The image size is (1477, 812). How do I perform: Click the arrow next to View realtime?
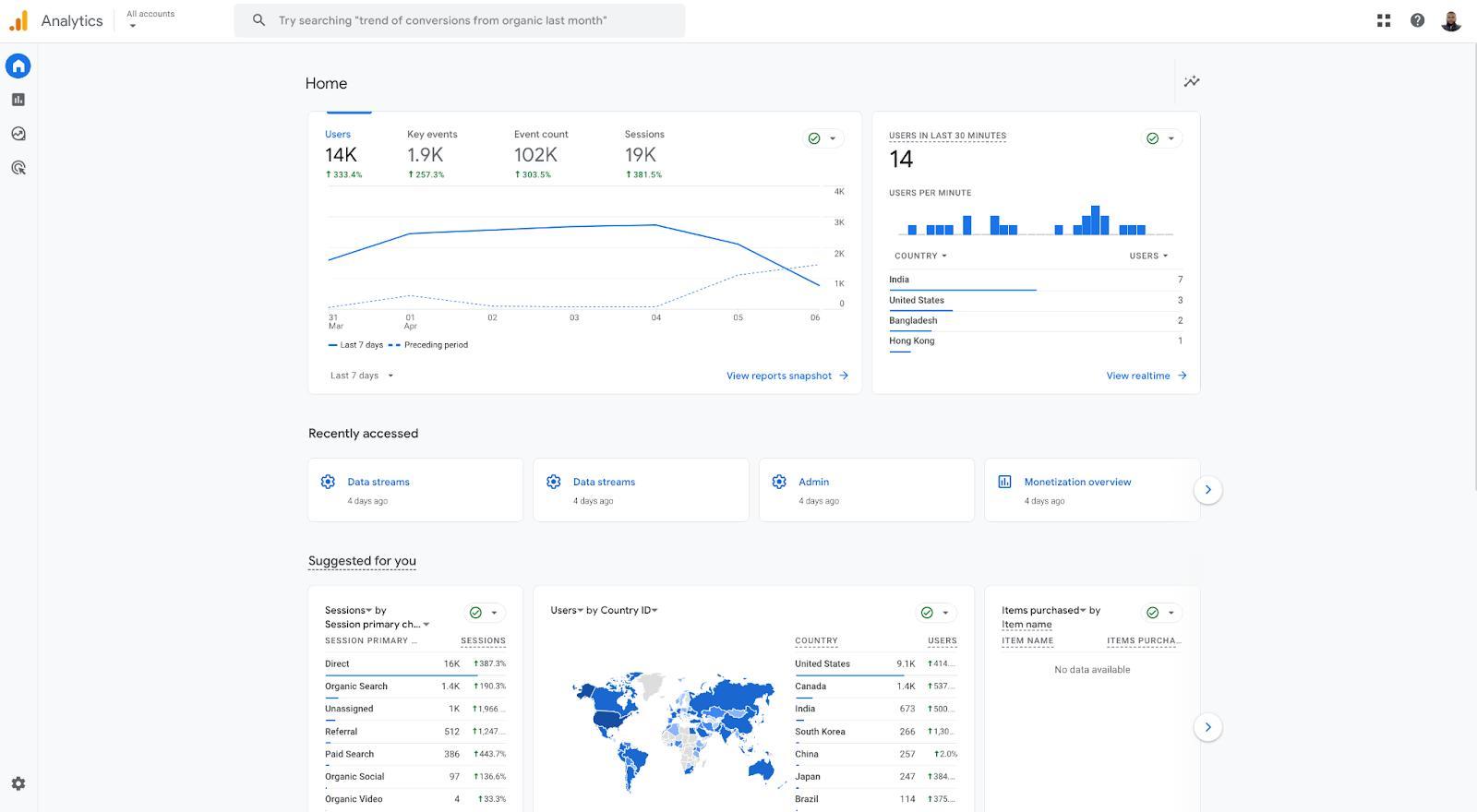1183,376
